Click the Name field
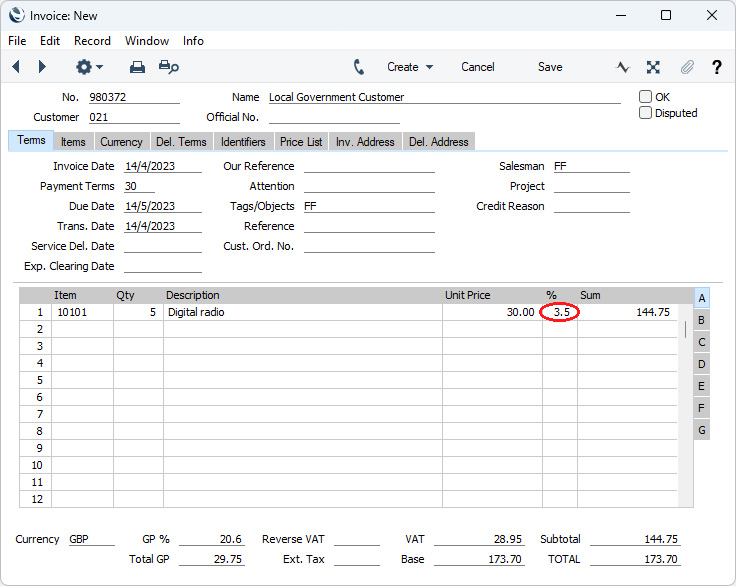The height and width of the screenshot is (586, 736). 445,97
